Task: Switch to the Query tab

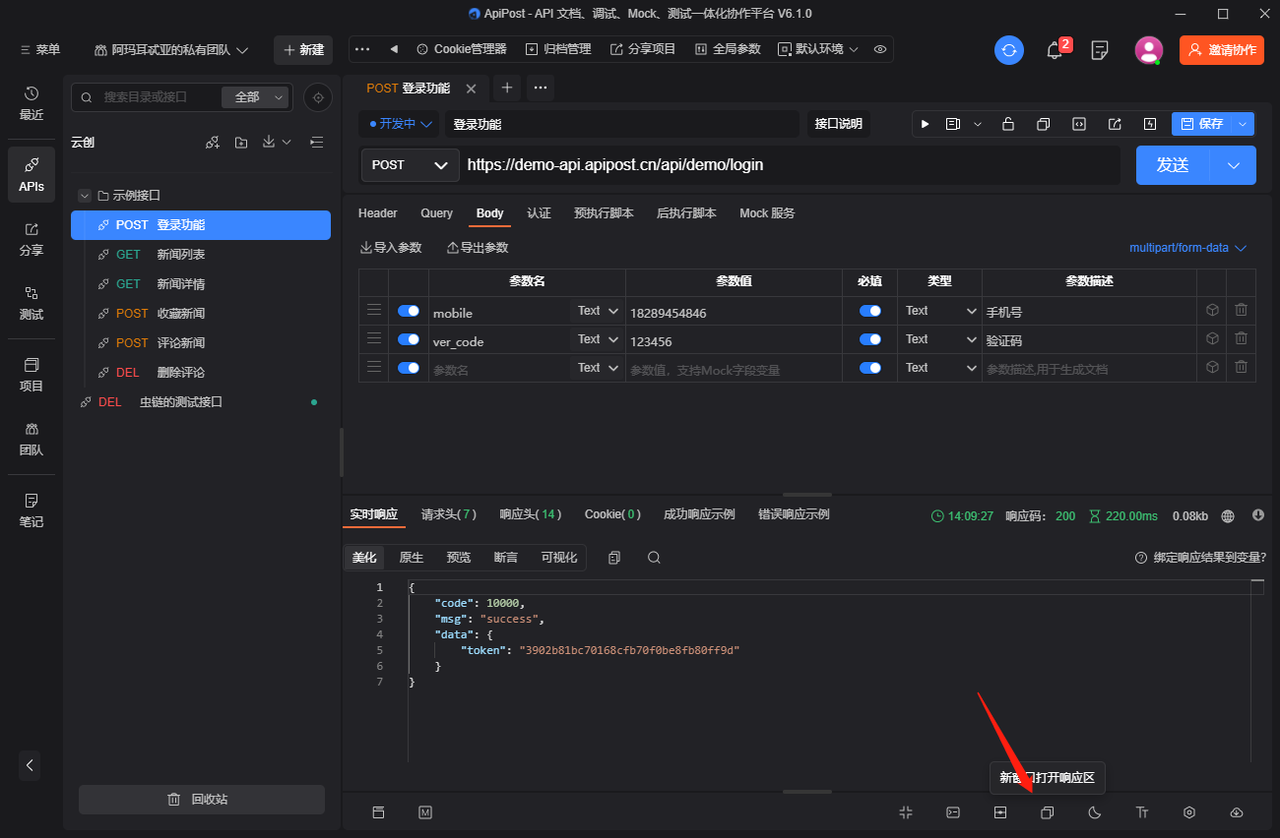Action: point(436,213)
